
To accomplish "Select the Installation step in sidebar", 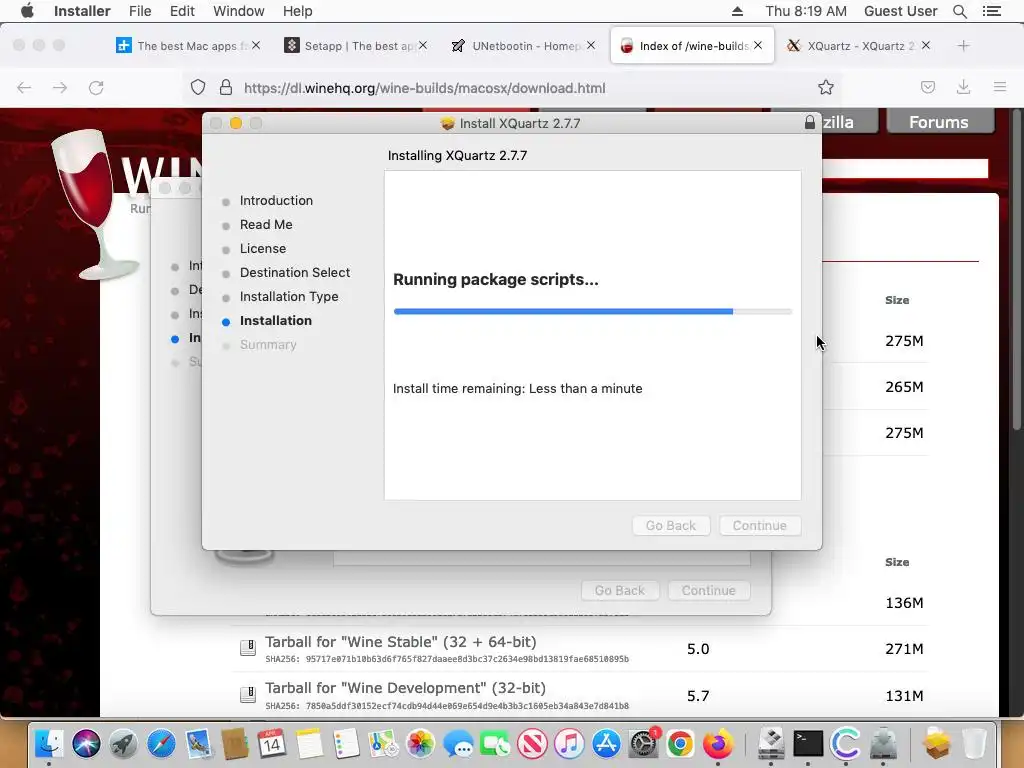I will click(276, 321).
